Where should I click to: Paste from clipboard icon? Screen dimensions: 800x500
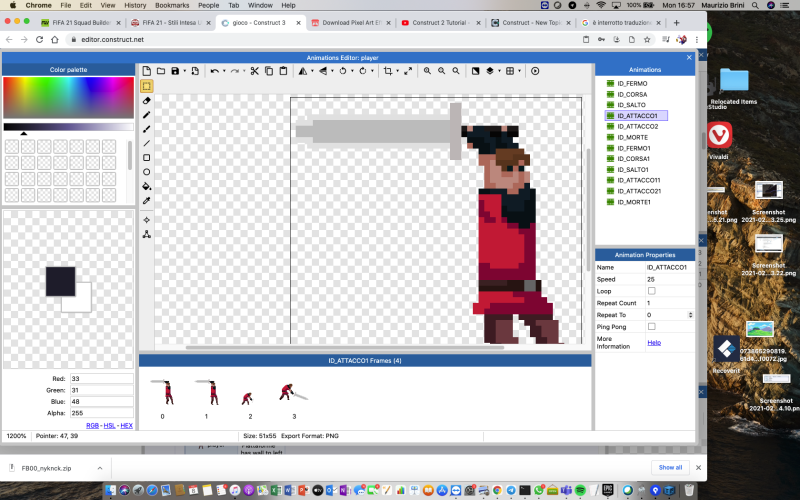coord(283,71)
